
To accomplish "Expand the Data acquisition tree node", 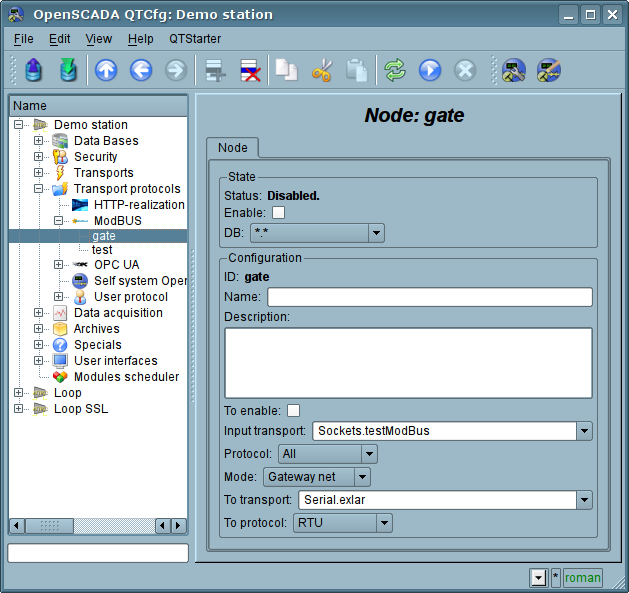I will click(x=39, y=313).
